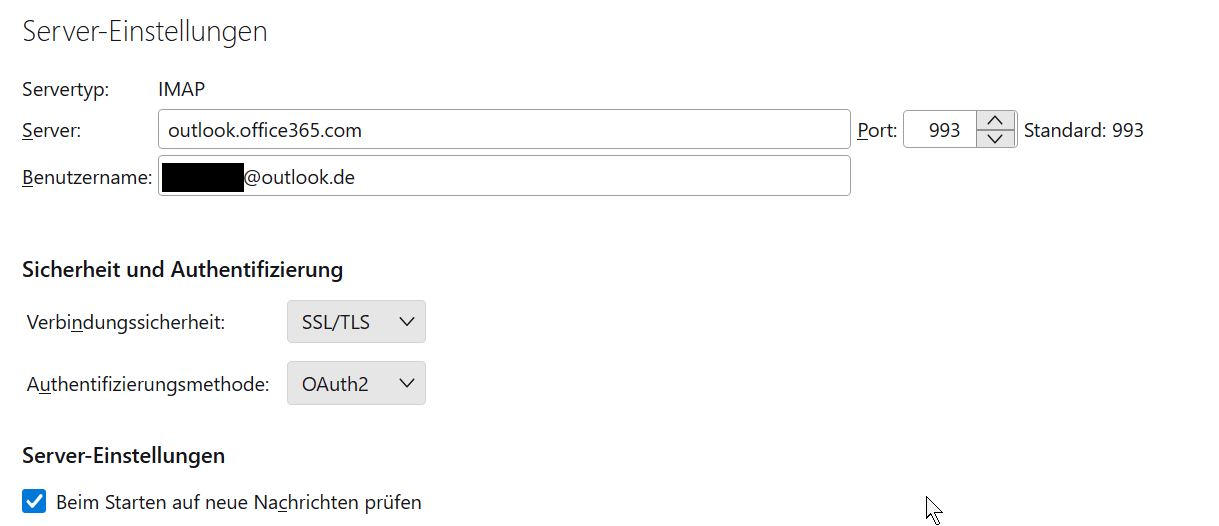Click the 'Port:' label
This screenshot has width=1219, height=526.
877,130
